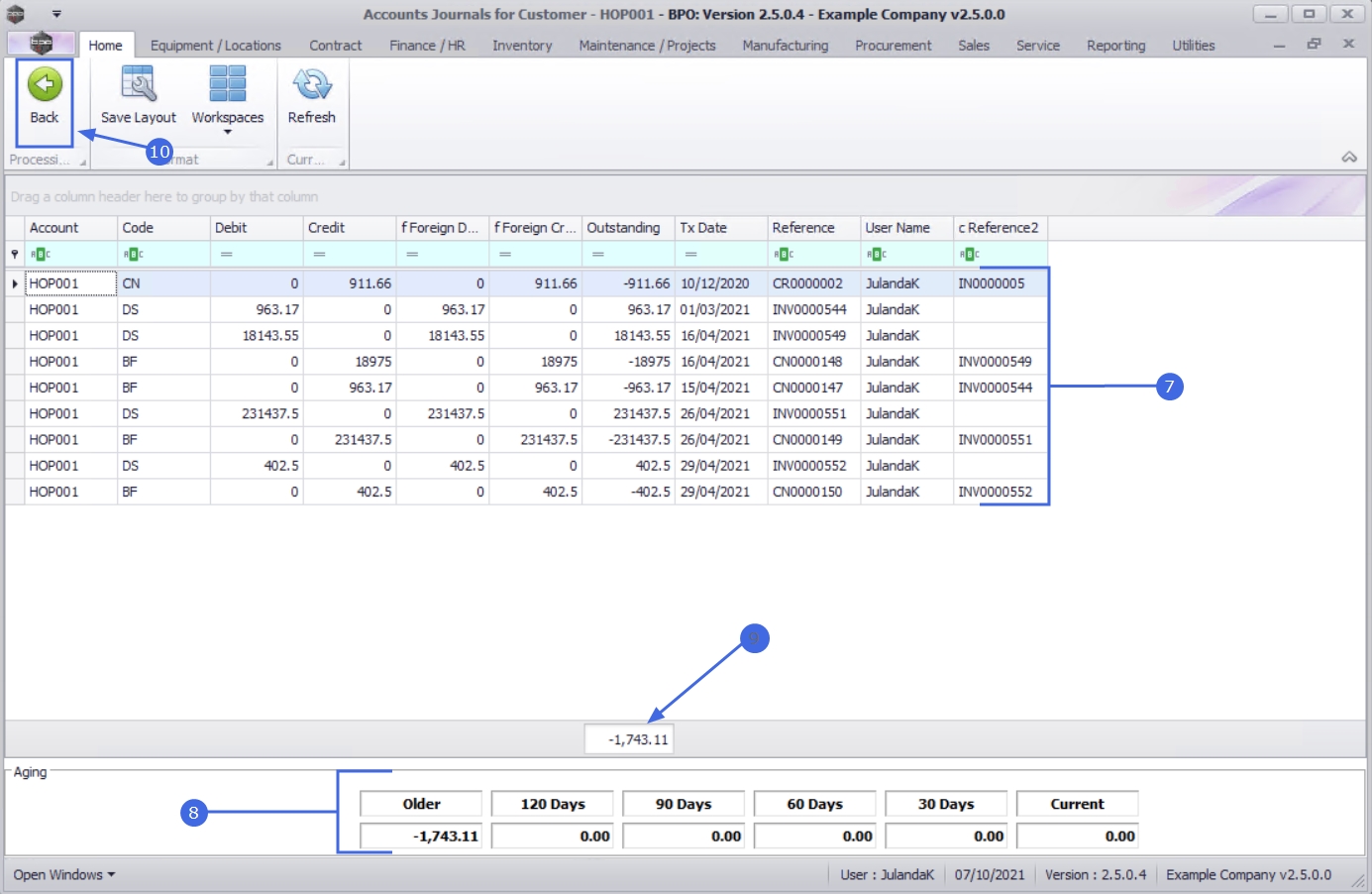Switch to the Finance / HR tab
Viewport: 1372px width, 894px height.
[427, 46]
